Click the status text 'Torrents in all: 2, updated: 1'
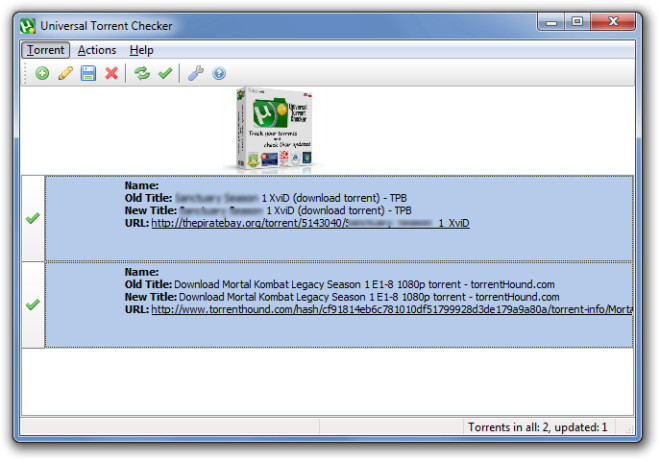Screen dimensions: 660x461 coord(538,427)
